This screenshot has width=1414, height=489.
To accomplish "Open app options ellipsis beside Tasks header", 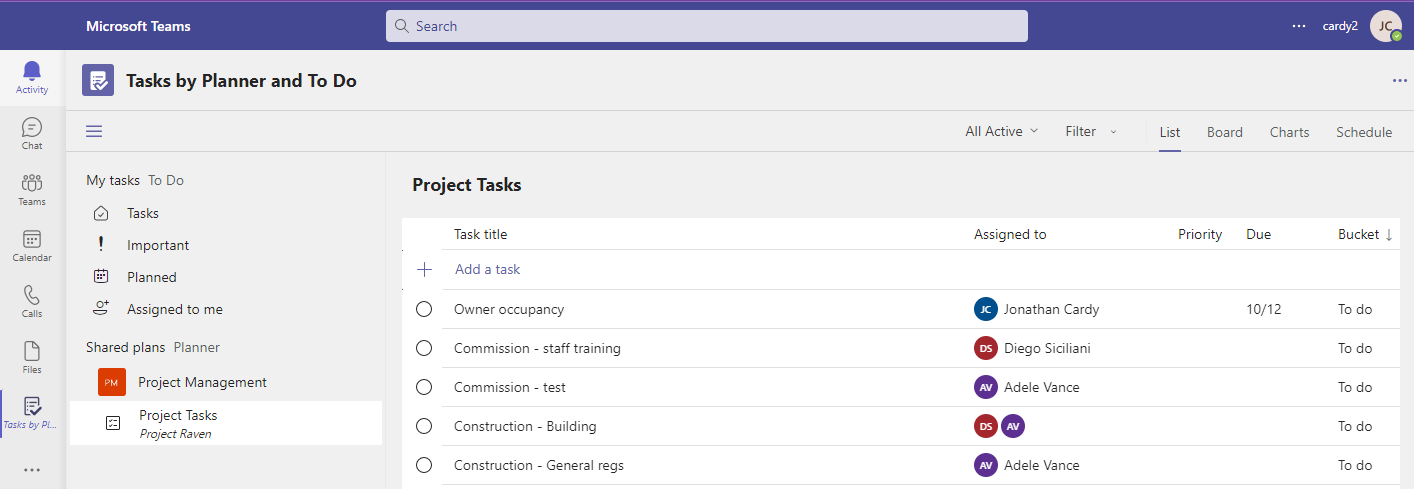I will point(1400,81).
